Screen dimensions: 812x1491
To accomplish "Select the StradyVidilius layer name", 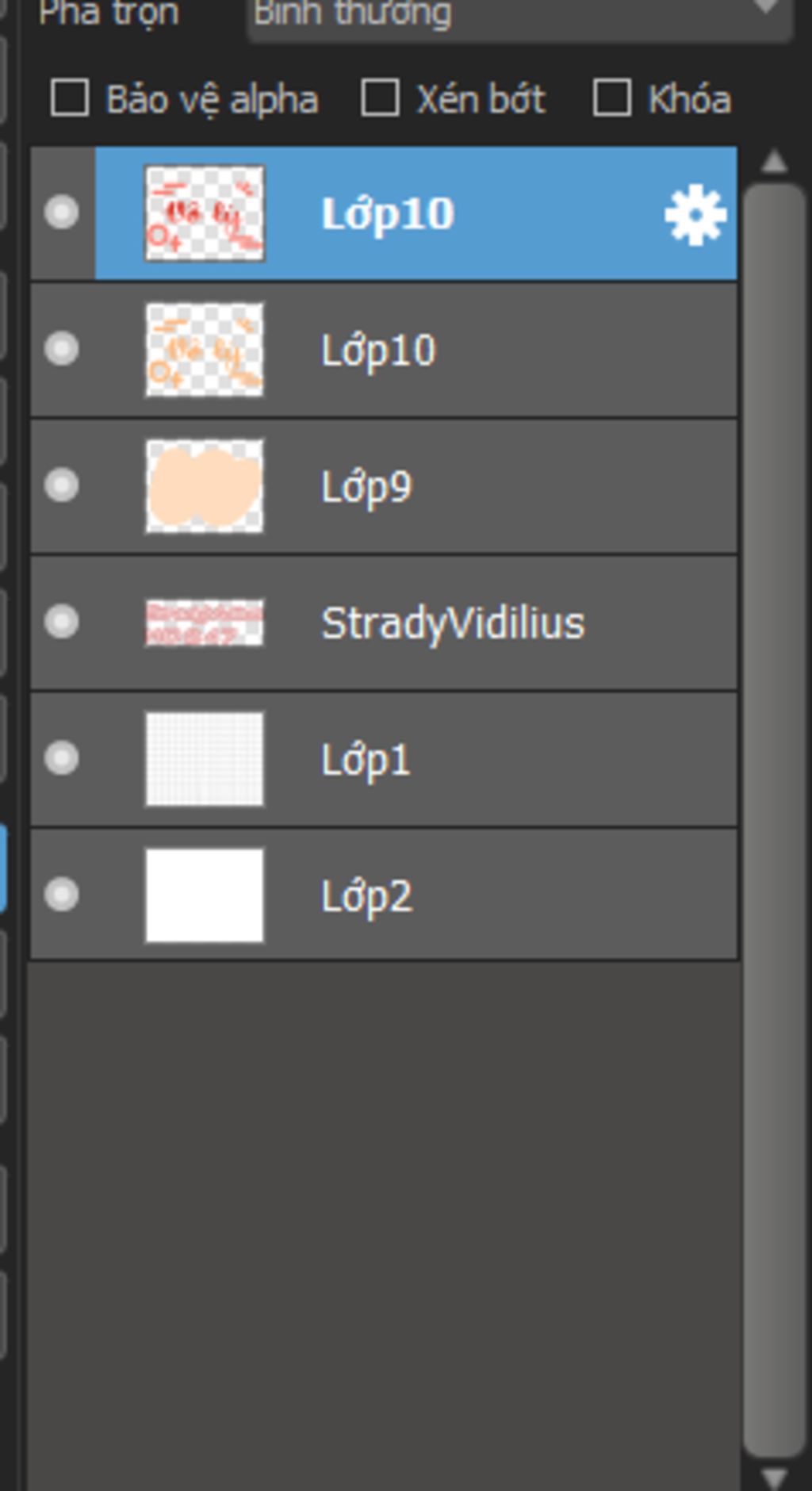I will click(453, 623).
